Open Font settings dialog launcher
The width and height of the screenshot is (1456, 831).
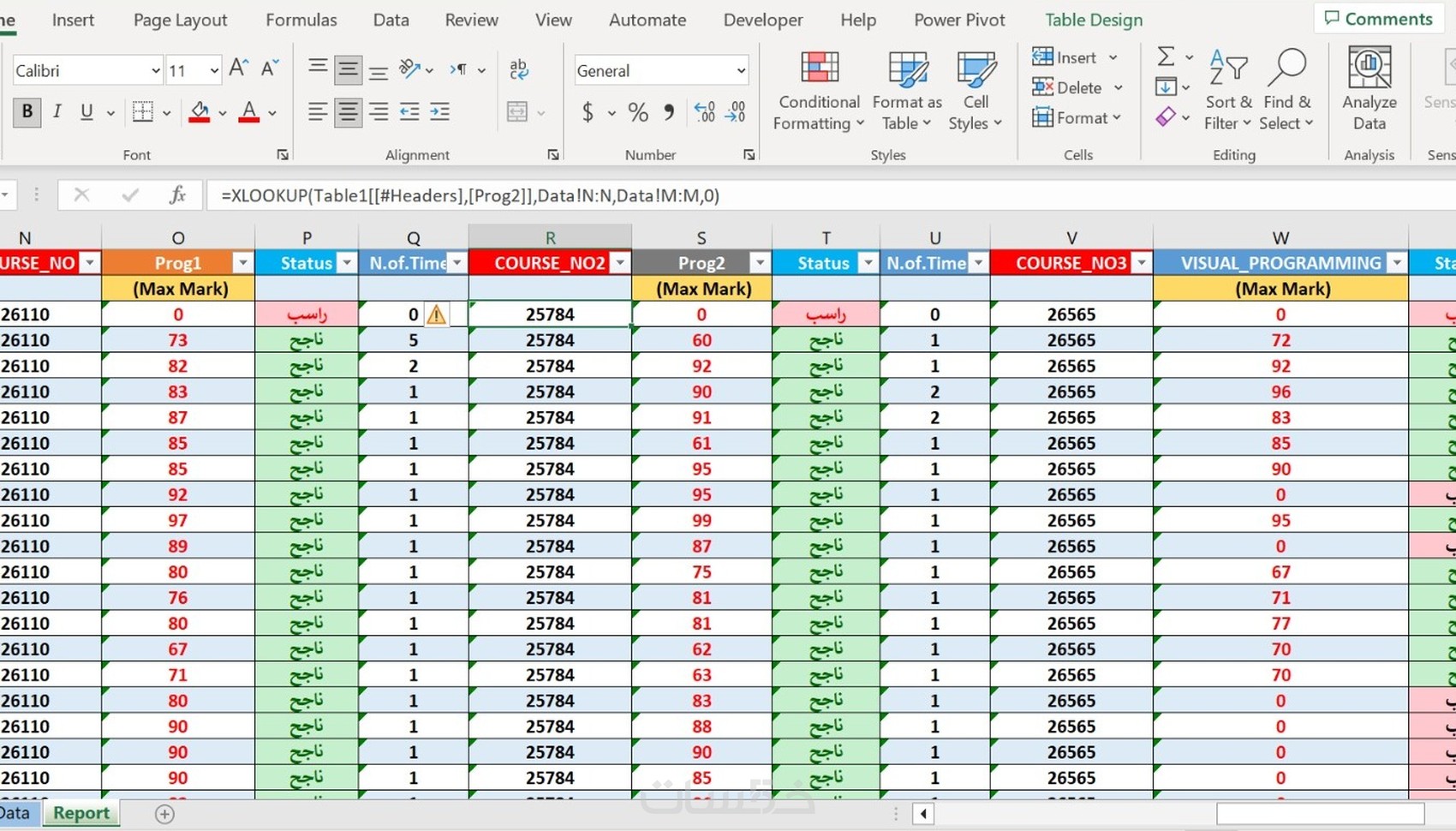click(283, 155)
